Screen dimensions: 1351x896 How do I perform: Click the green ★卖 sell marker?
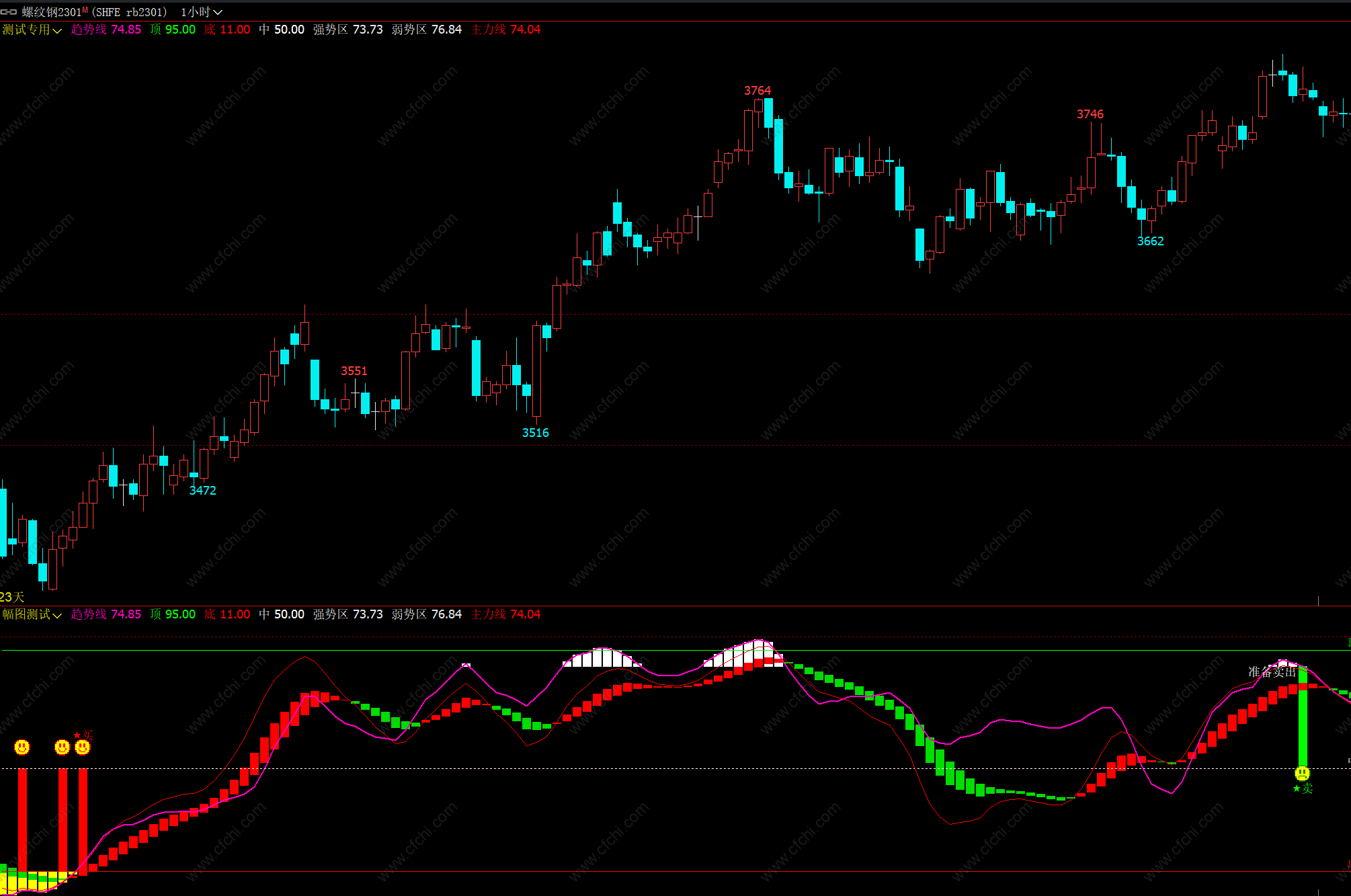click(x=1303, y=788)
